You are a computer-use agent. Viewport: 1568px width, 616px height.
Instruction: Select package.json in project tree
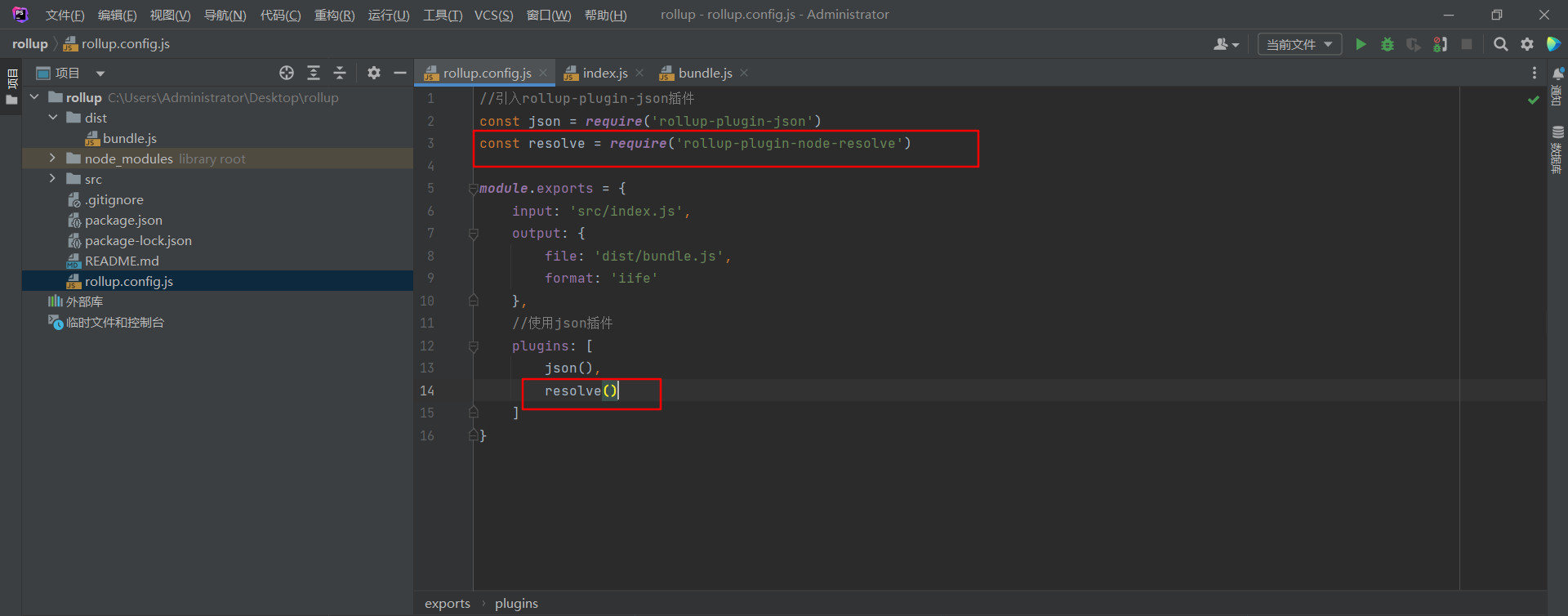click(123, 220)
